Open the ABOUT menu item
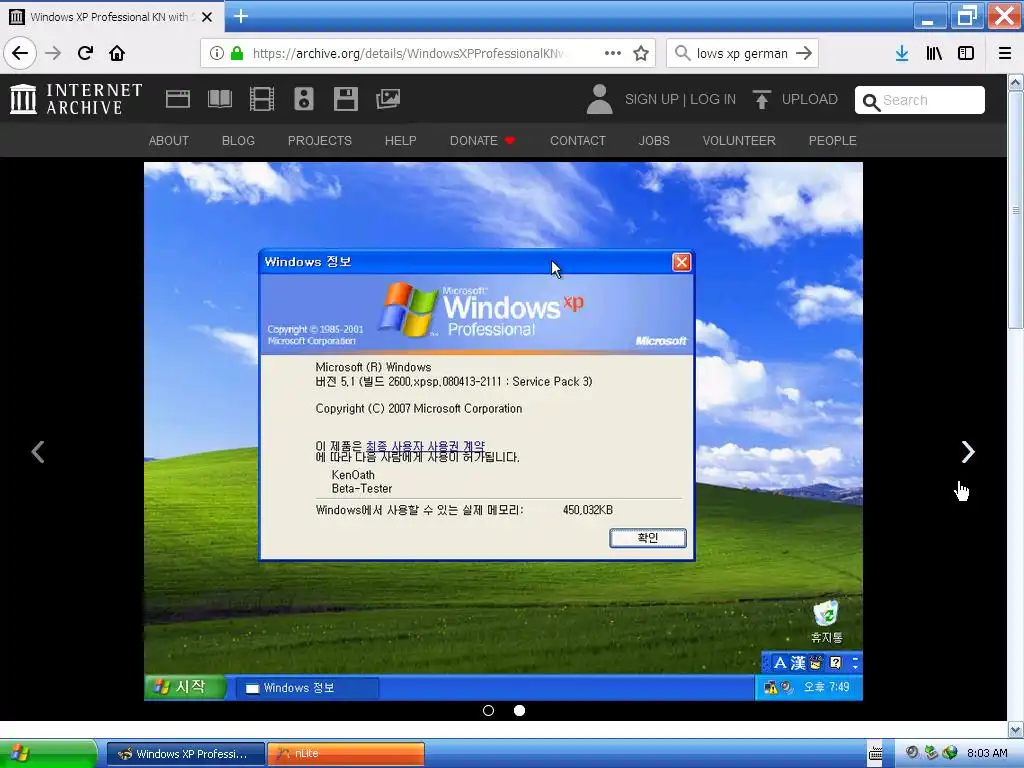Screen dimensions: 1024x768 tap(168, 140)
